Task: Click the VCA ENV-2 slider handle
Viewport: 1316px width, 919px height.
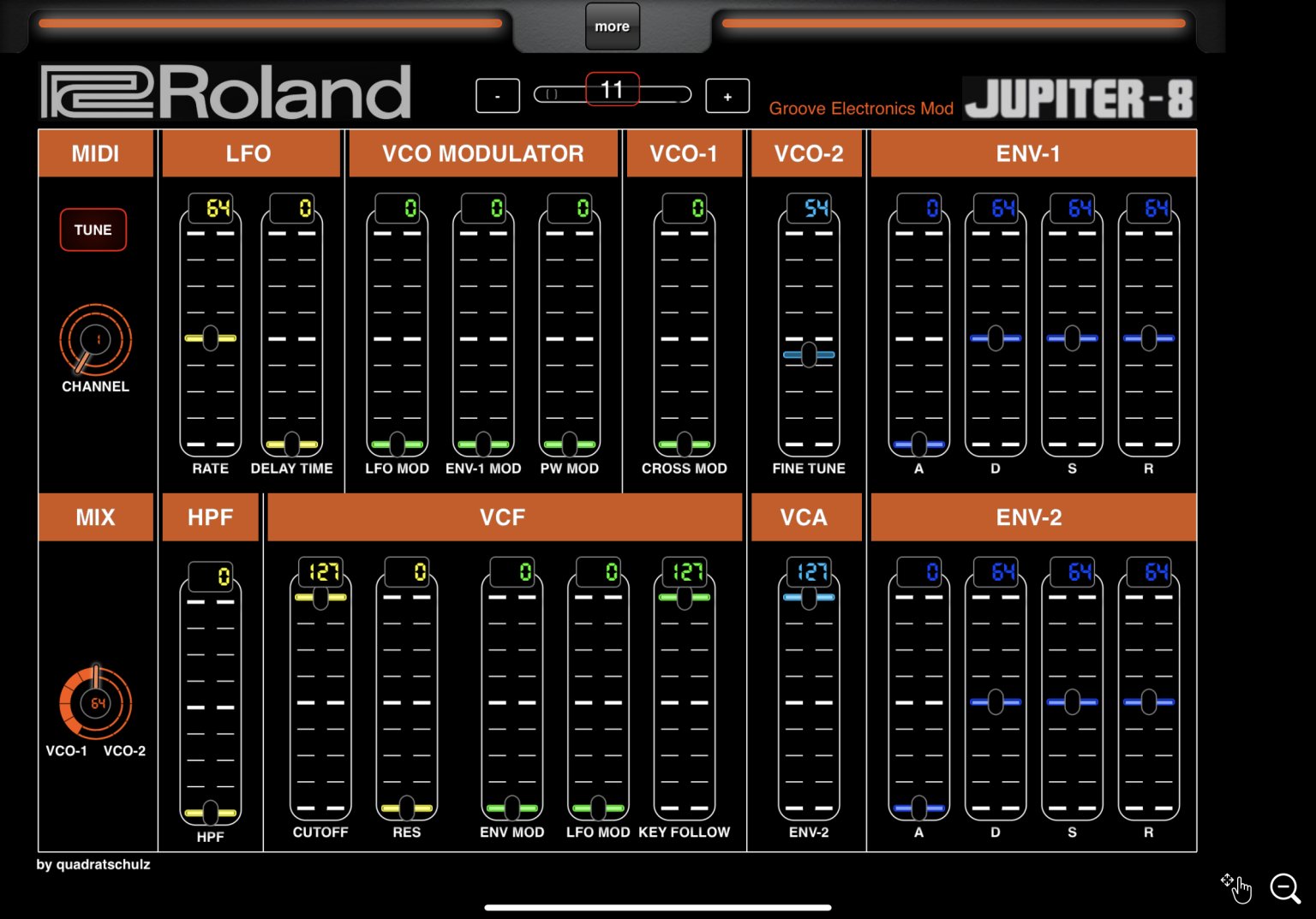Action: [x=809, y=597]
